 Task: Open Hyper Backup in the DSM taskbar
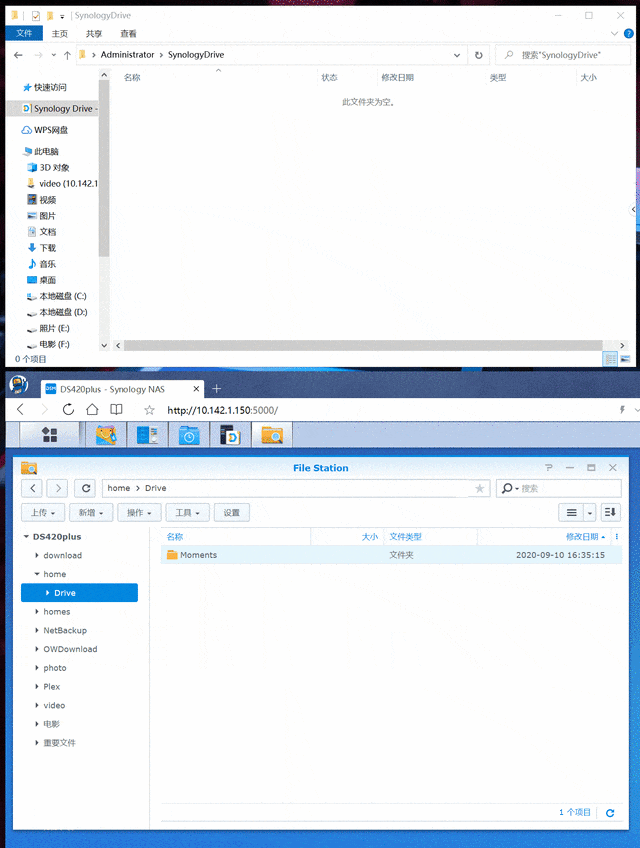click(189, 434)
